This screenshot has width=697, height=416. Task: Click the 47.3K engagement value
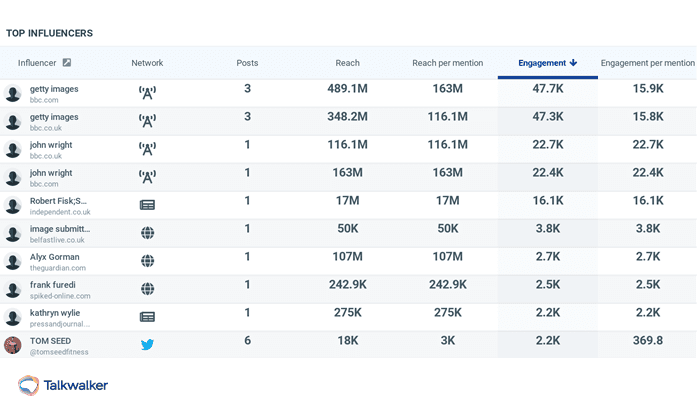(x=548, y=116)
